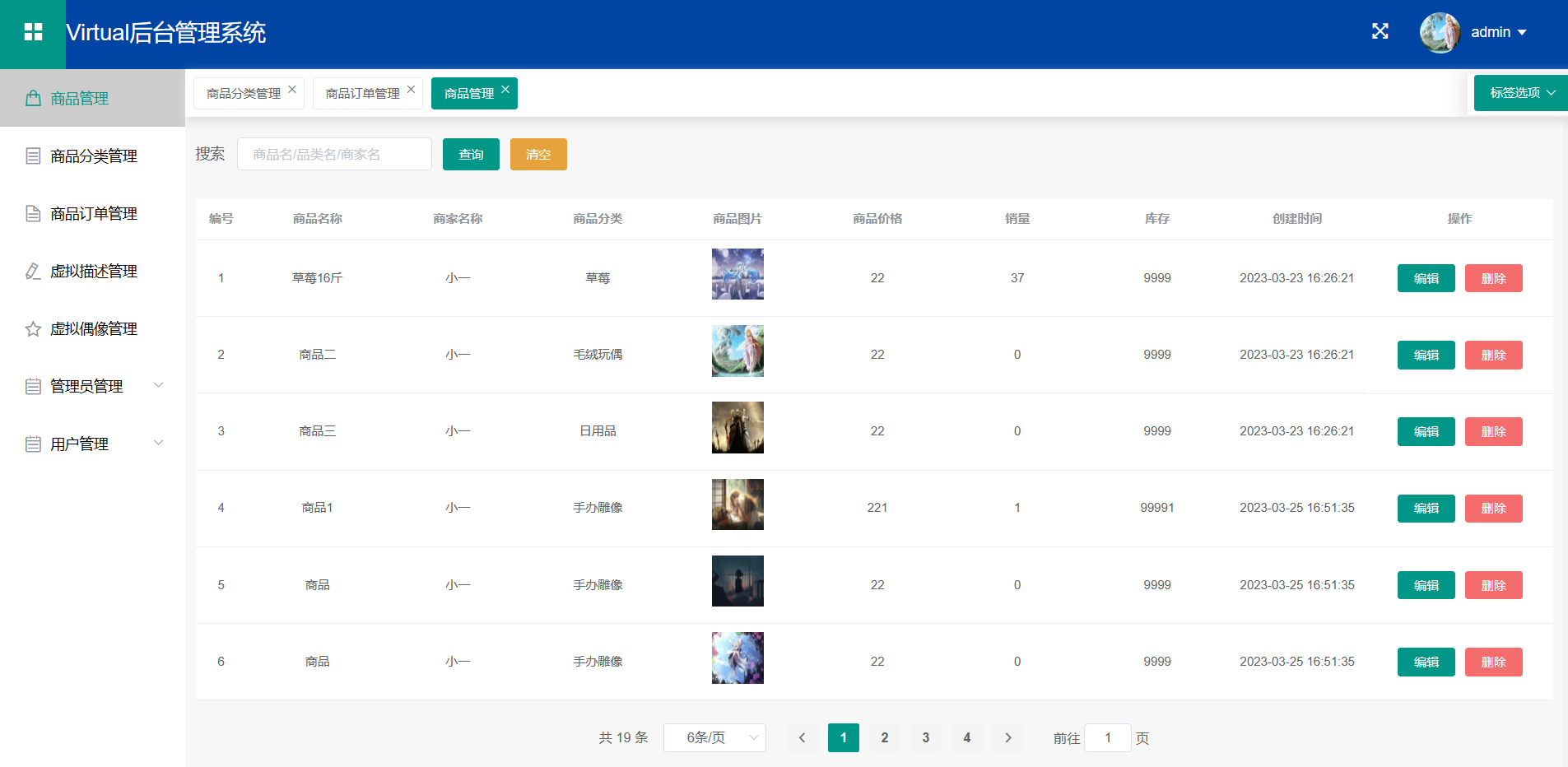
Task: Click the 用户管理 calendar icon
Action: coord(33,444)
